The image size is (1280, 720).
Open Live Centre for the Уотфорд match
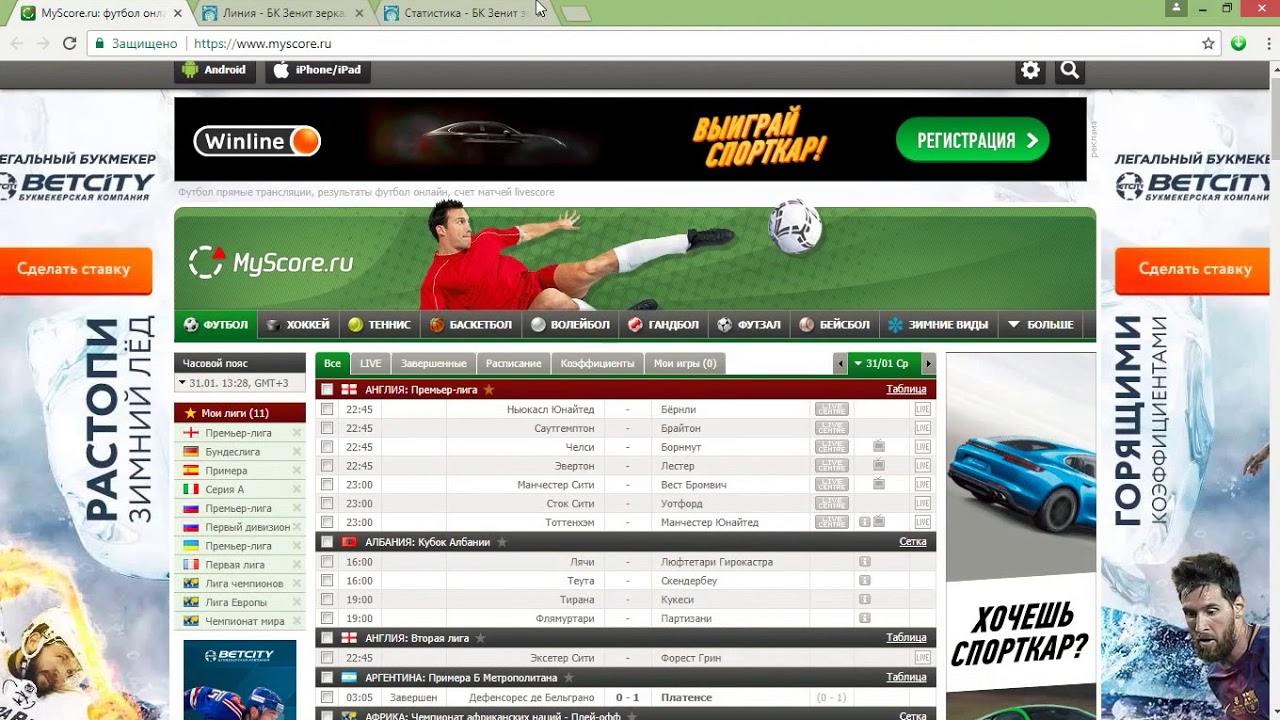pos(832,504)
